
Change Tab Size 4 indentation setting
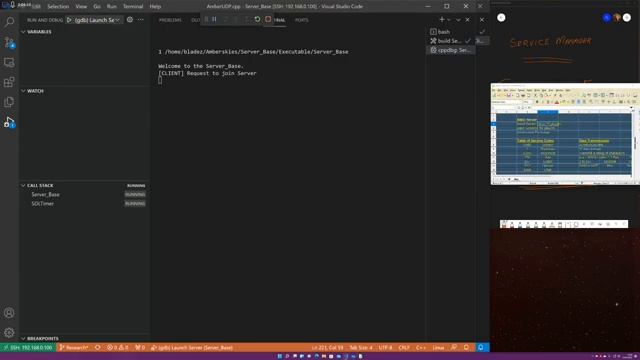tap(361, 348)
